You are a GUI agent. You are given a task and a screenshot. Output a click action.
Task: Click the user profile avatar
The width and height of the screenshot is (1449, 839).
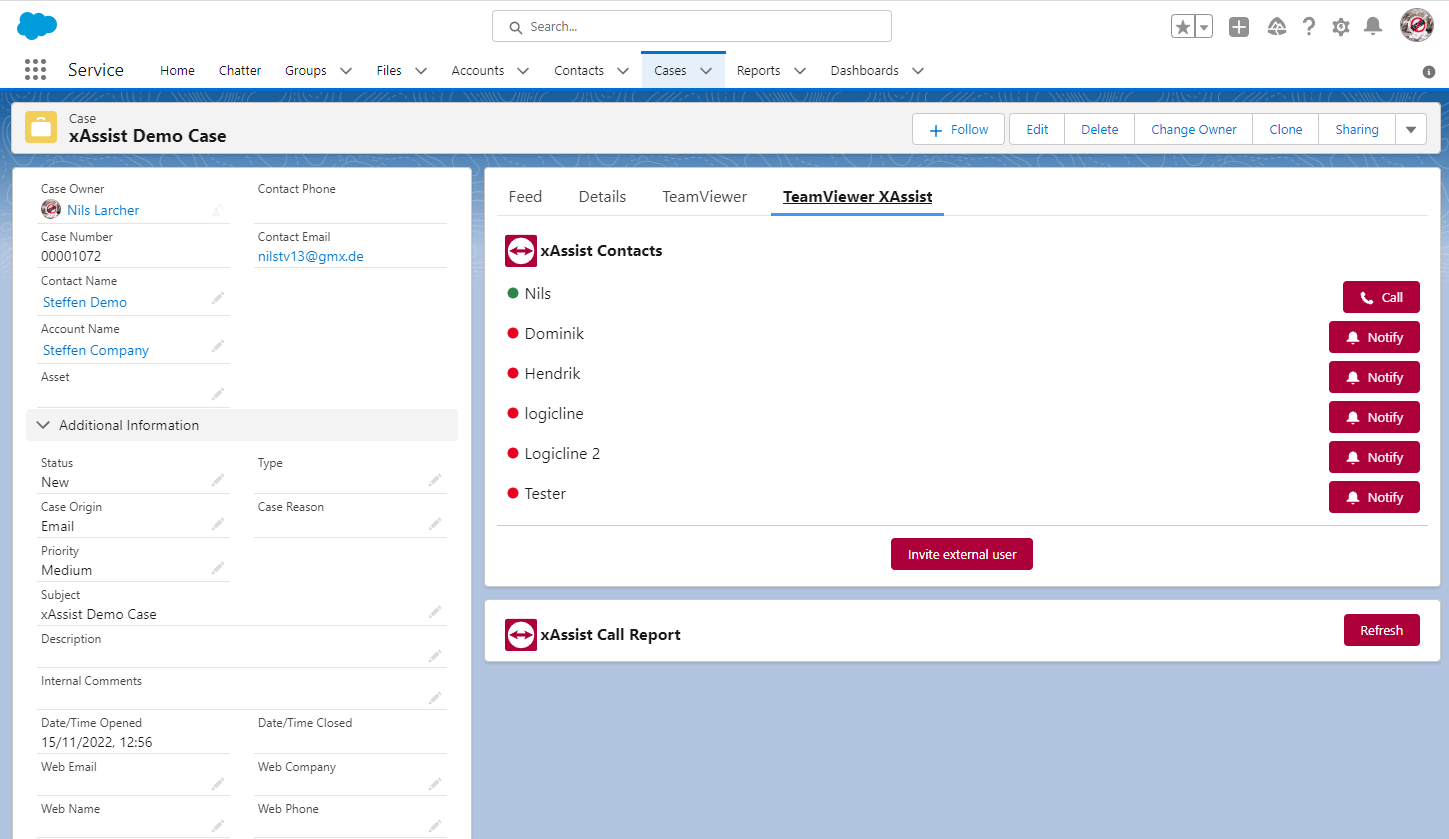pos(1416,25)
